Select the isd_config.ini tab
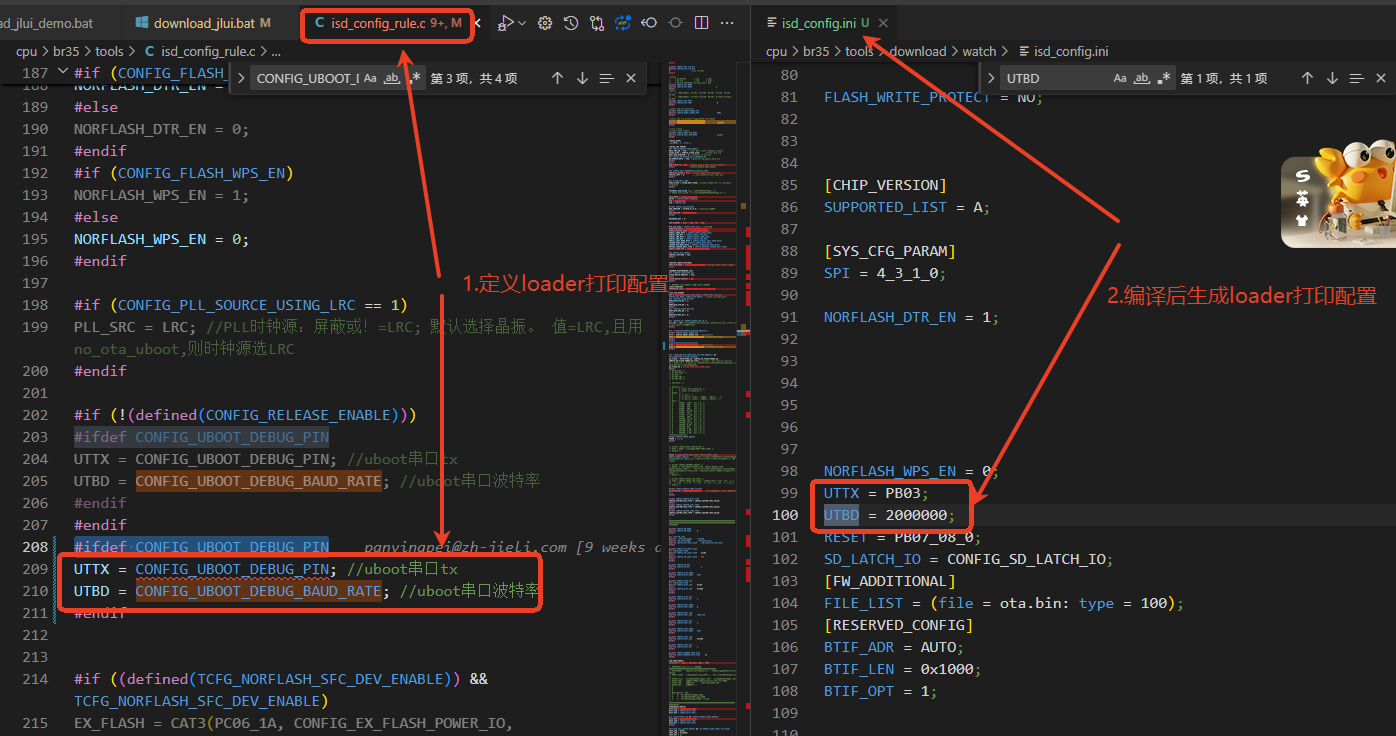Viewport: 1396px width, 736px height. [x=826, y=22]
